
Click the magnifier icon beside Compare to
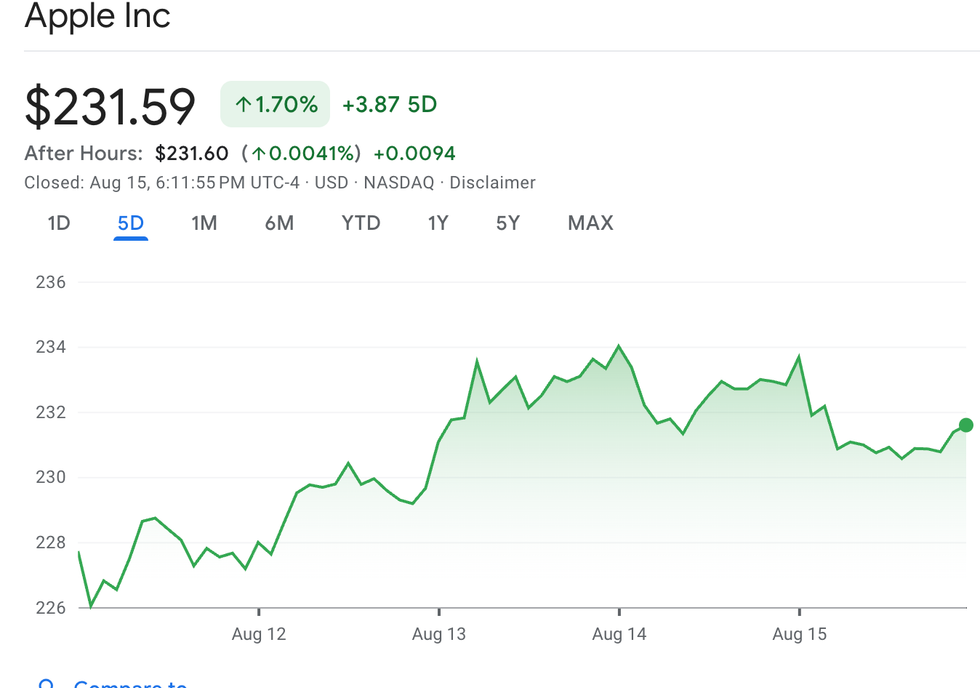[x=46, y=684]
